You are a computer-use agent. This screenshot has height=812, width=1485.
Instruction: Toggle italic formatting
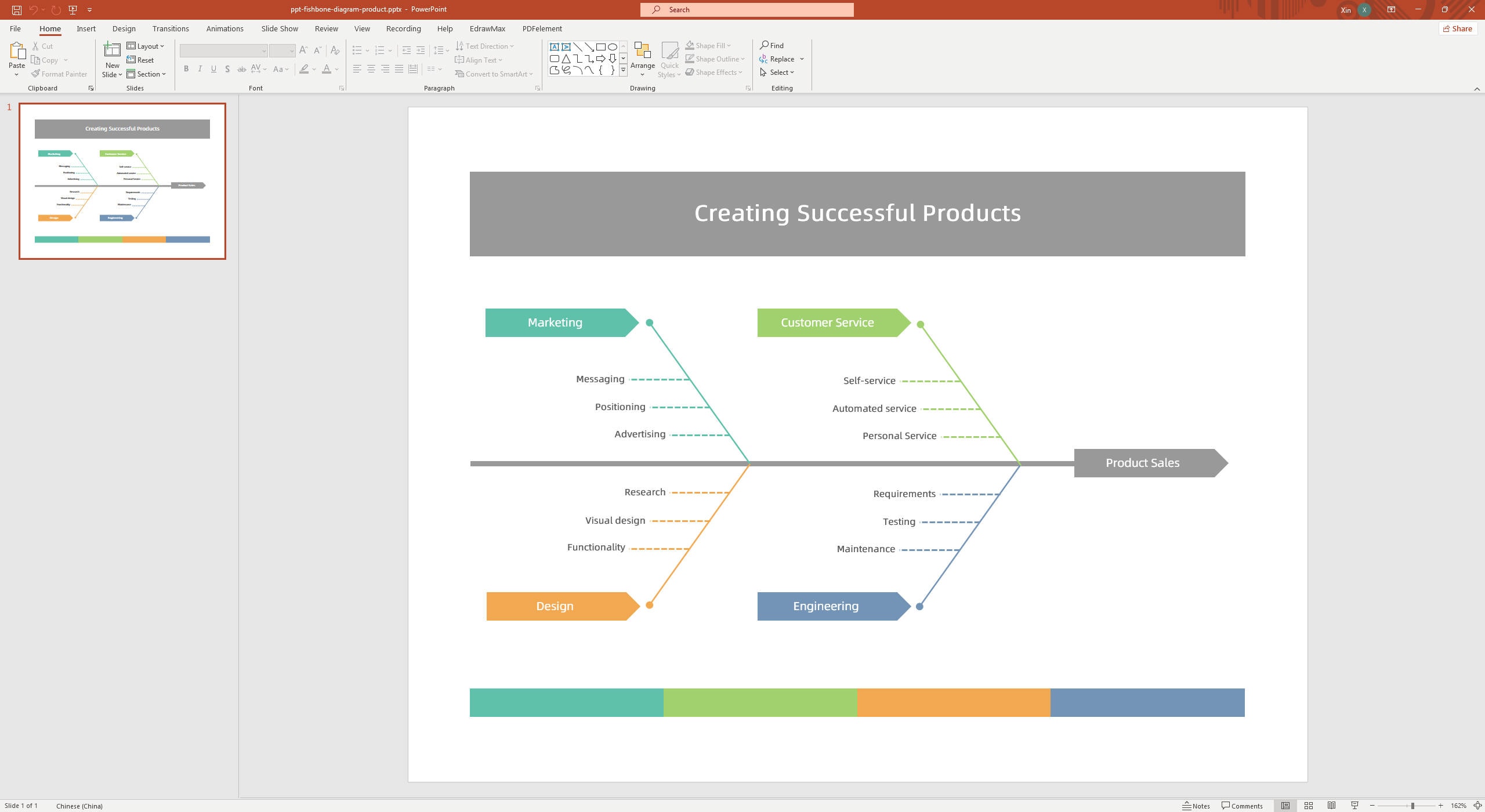200,68
